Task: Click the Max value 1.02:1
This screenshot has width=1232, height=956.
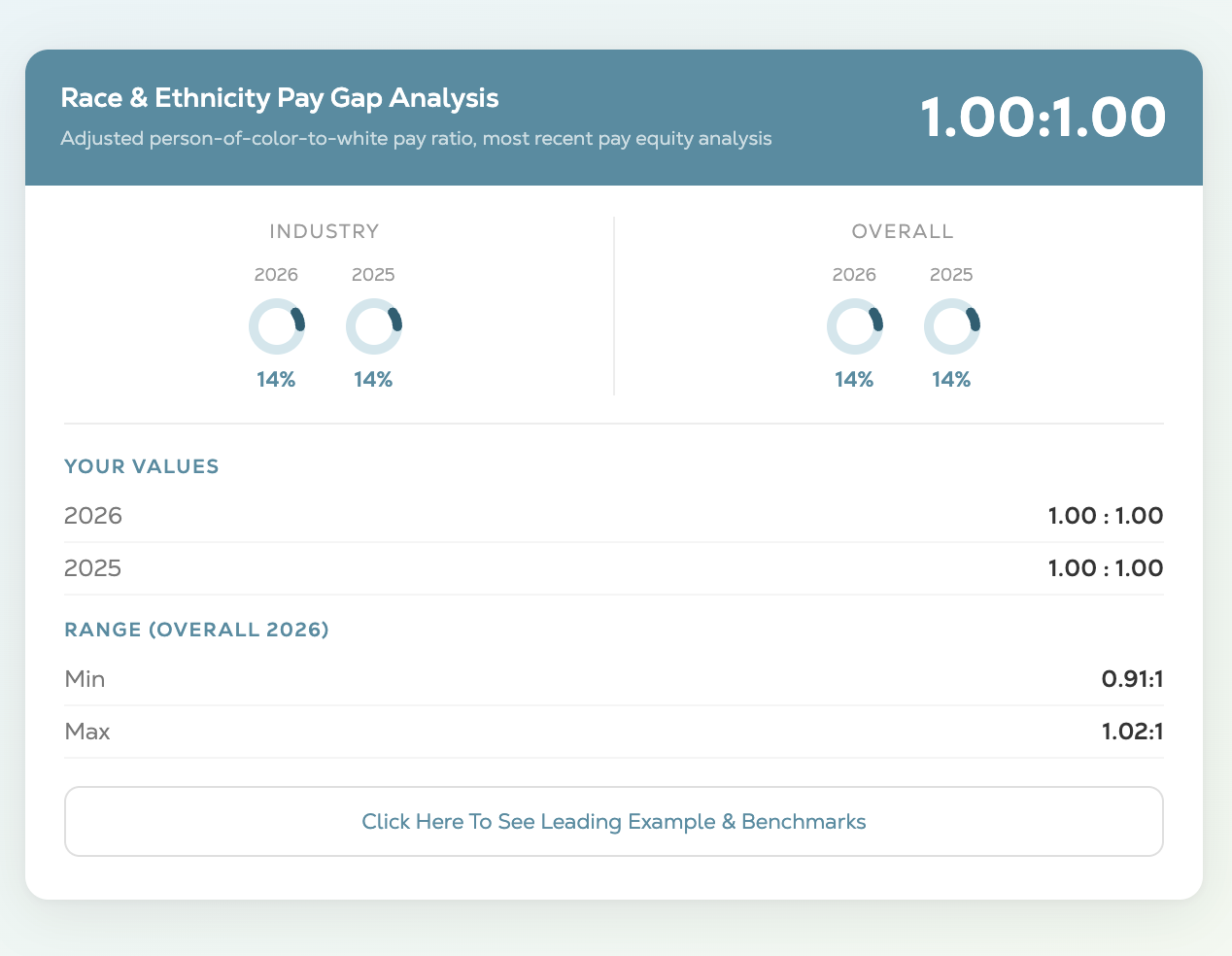Action: point(1132,732)
